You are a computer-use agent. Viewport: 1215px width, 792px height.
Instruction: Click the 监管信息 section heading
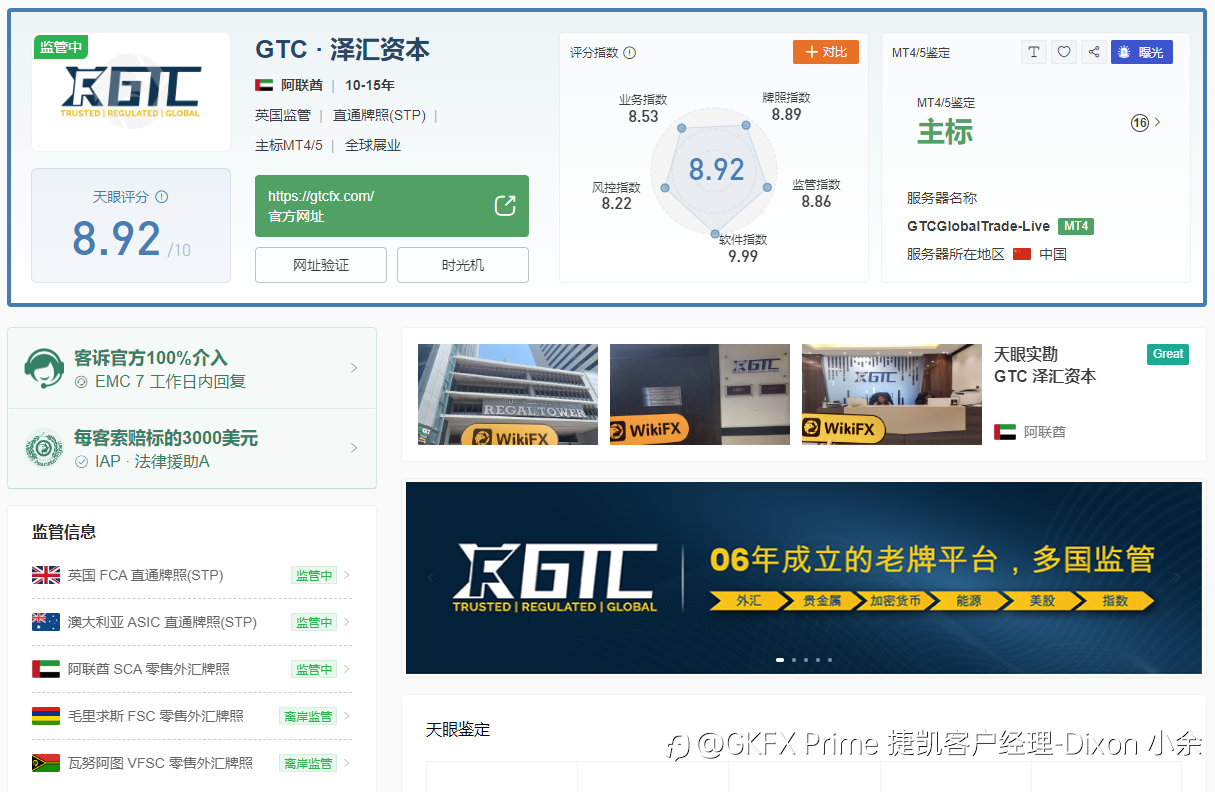click(64, 532)
